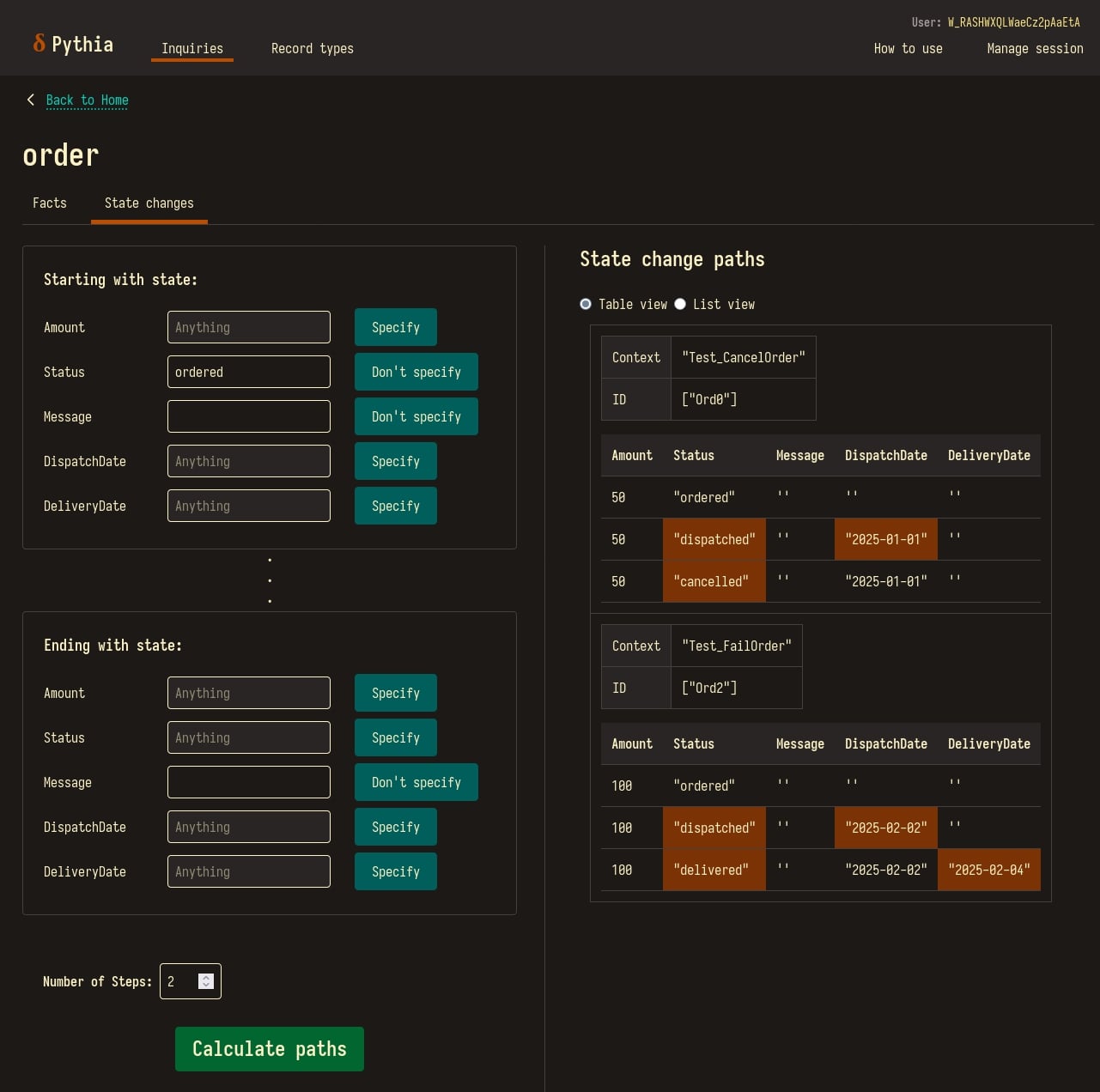Click the back chevron arrow icon
Viewport: 1100px width, 1092px height.
click(31, 100)
